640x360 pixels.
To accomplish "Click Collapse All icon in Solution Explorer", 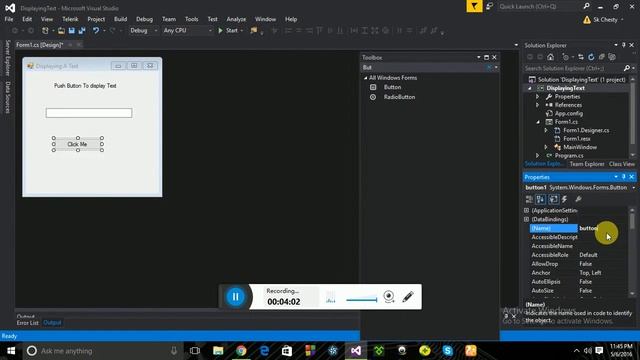I will pos(601,57).
